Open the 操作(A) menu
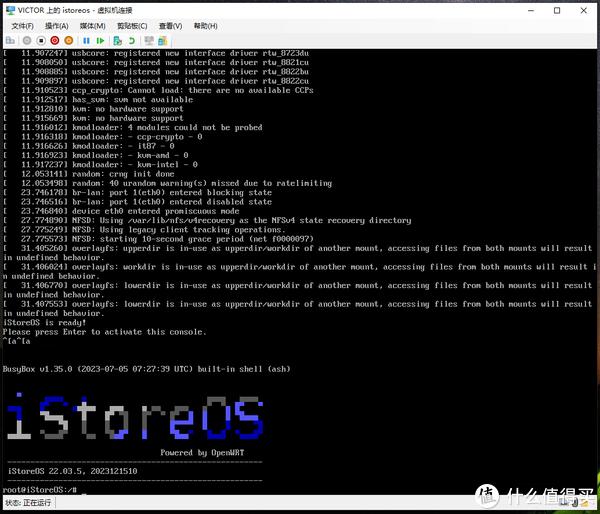The width and height of the screenshot is (600, 514). [x=57, y=26]
